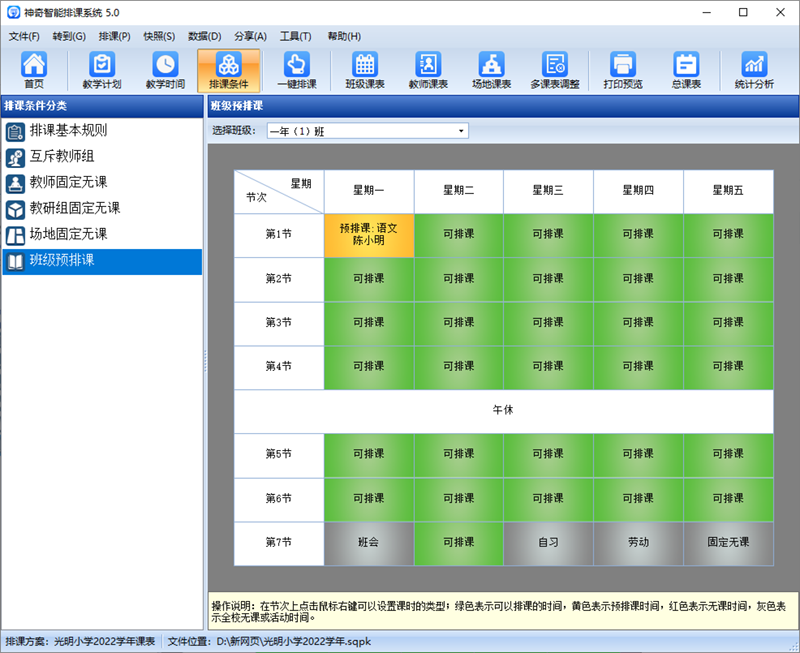Open the 排课(P) menu
The height and width of the screenshot is (653, 800).
pyautogui.click(x=114, y=36)
